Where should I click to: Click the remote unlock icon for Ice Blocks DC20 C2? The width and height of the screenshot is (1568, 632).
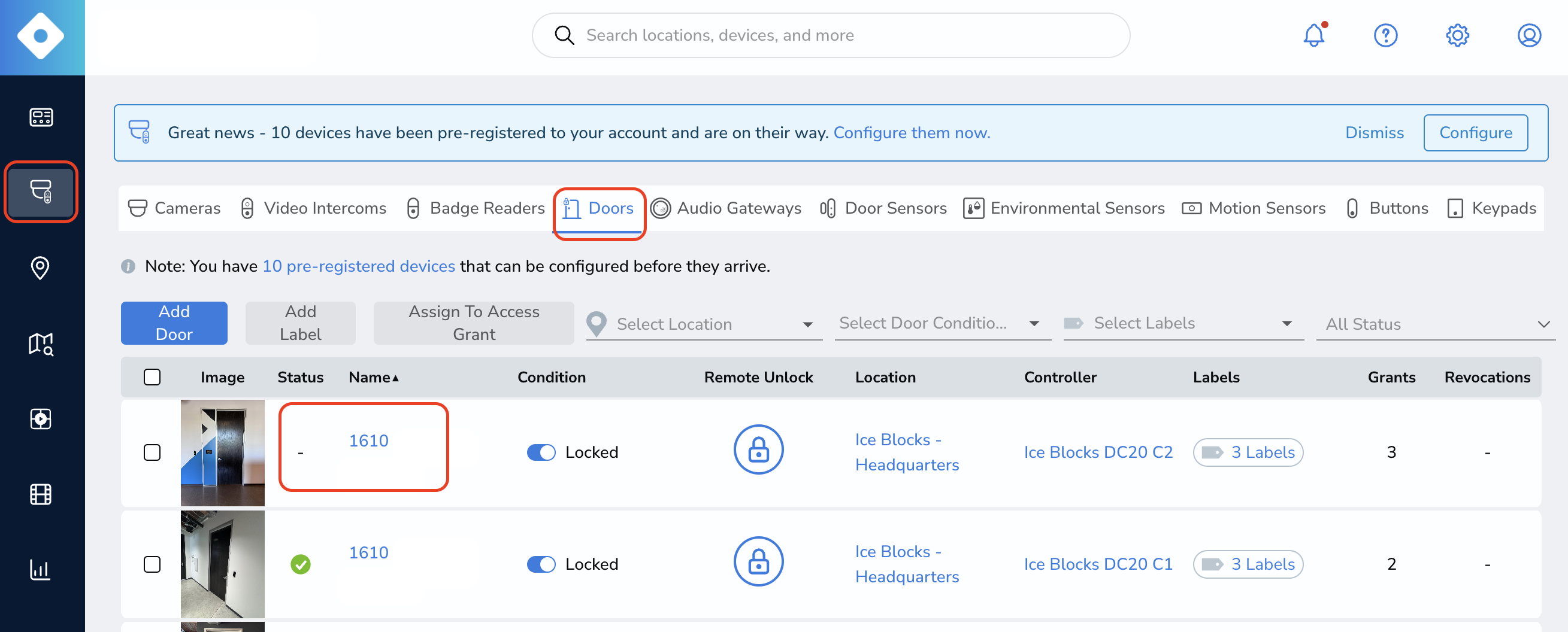pyautogui.click(x=758, y=449)
